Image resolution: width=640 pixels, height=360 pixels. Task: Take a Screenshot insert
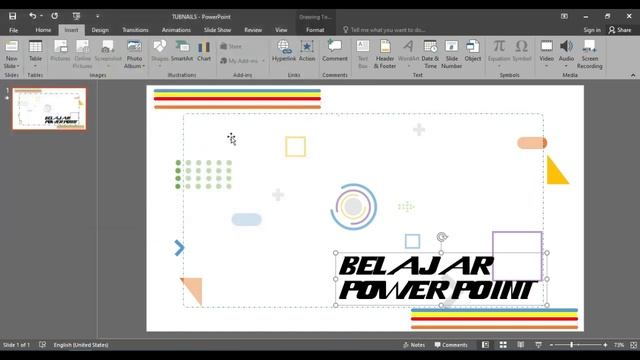(x=108, y=54)
